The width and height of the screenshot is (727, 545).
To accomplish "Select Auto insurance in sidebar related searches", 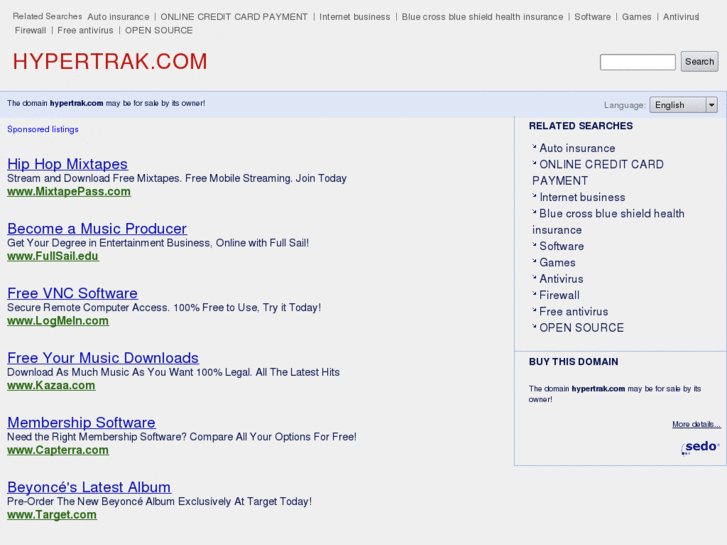I will [x=577, y=148].
